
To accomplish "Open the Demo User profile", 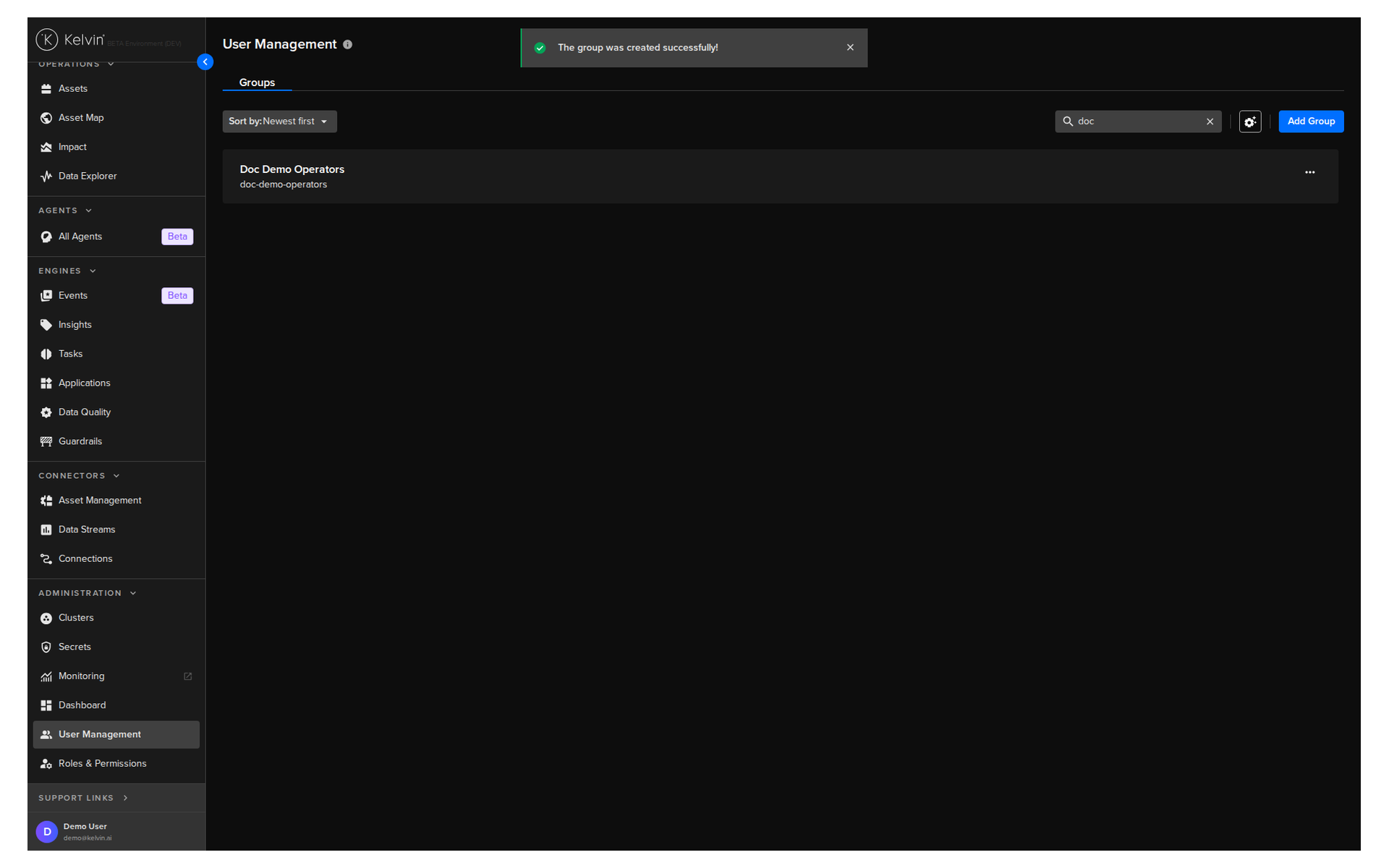I will pos(116,832).
